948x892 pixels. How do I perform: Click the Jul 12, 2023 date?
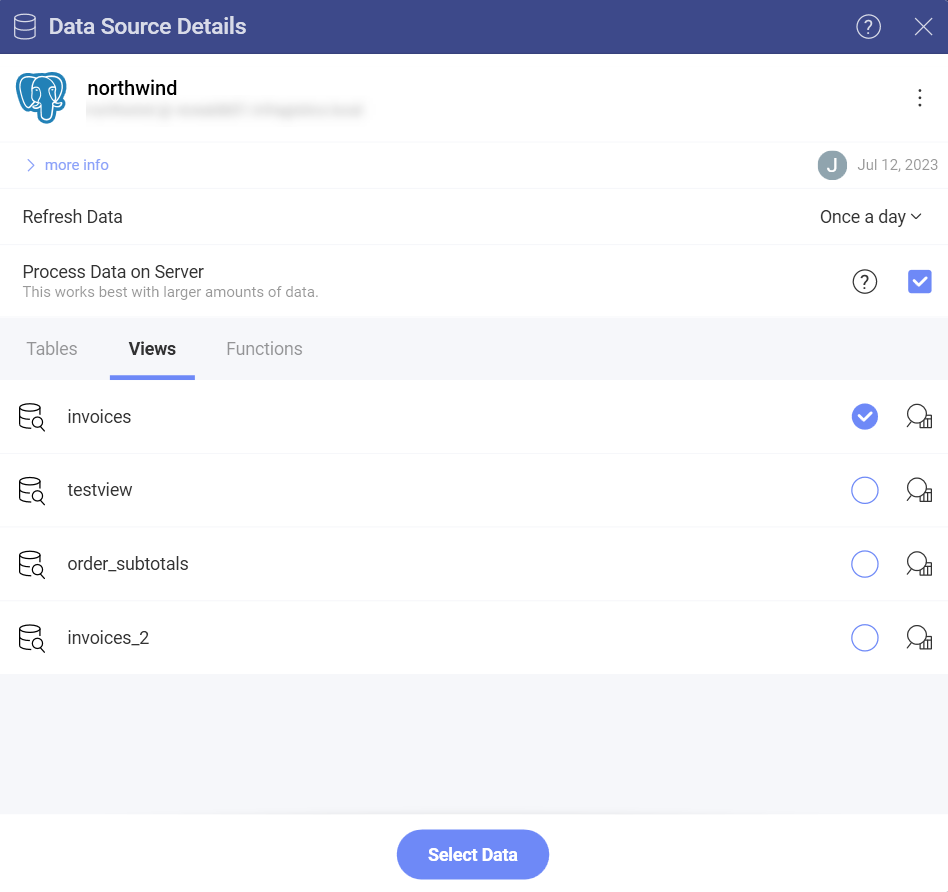tap(897, 165)
